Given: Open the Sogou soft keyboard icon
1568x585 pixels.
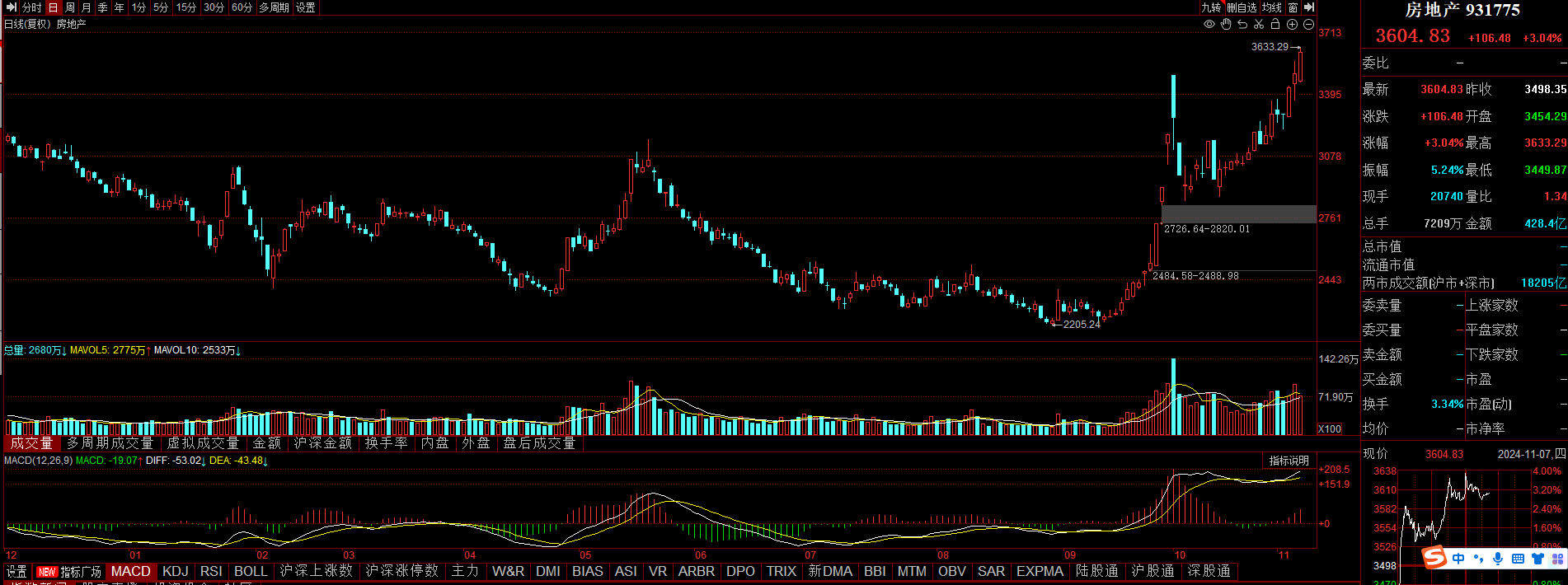Looking at the screenshot, I should 1518,559.
